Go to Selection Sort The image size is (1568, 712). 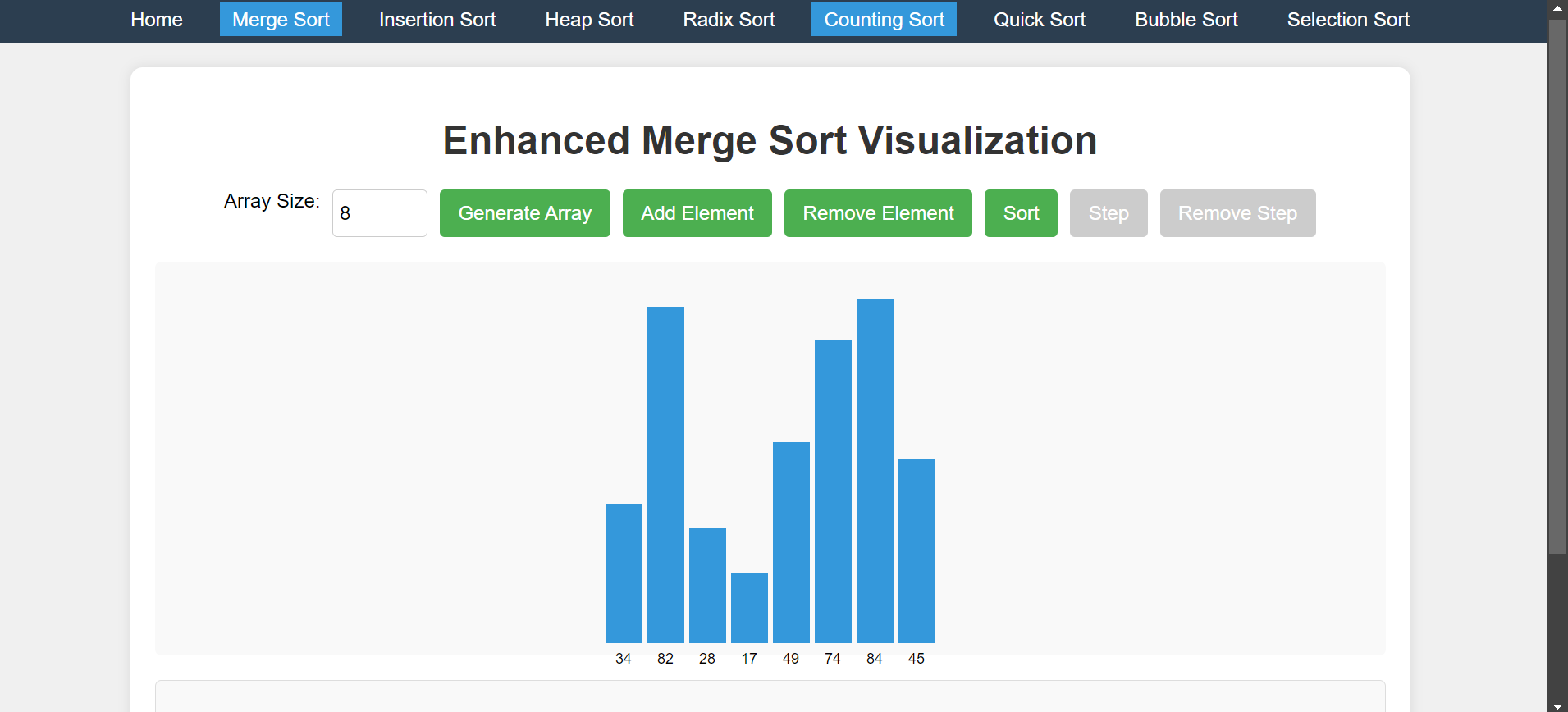[1348, 19]
